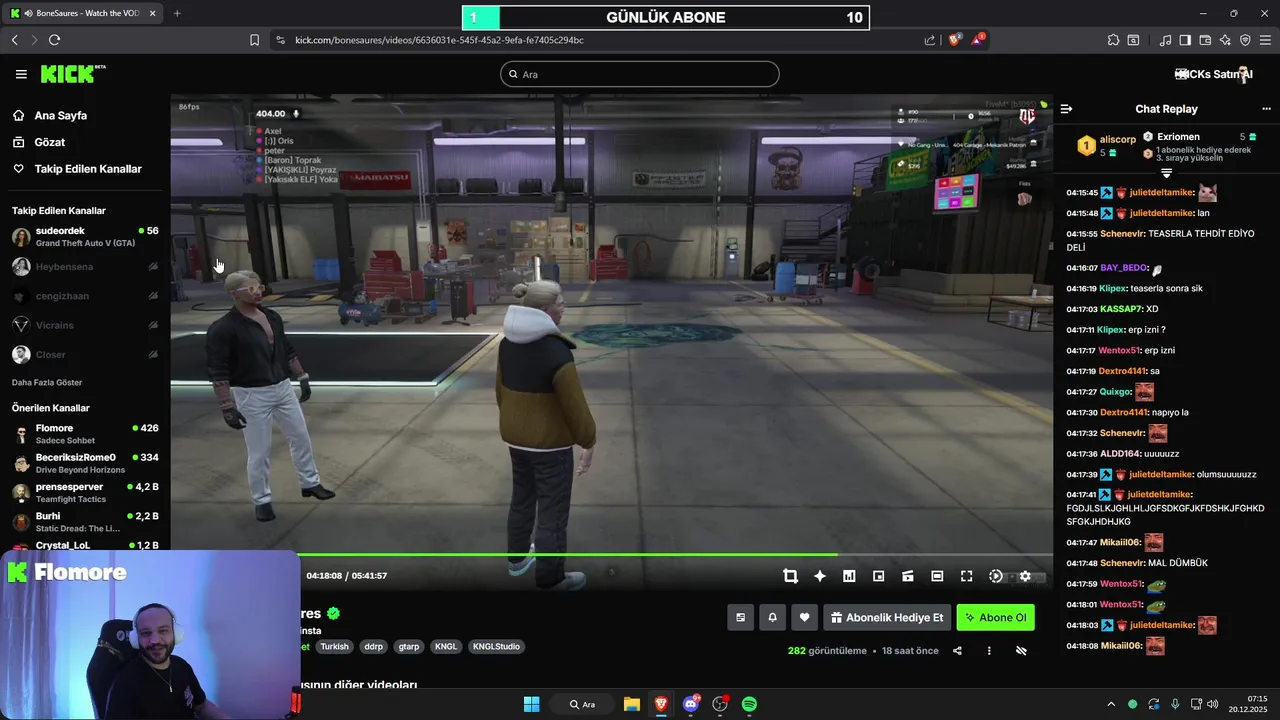The width and height of the screenshot is (1280, 720).
Task: Open the cengizhaan channel
Action: click(x=85, y=296)
